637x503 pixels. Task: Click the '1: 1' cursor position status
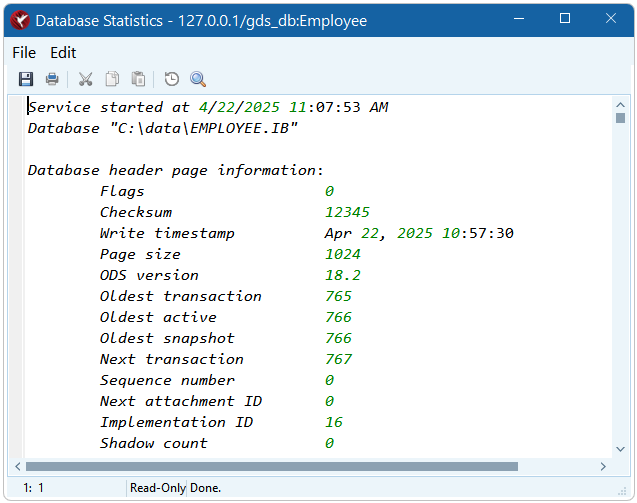[33, 488]
